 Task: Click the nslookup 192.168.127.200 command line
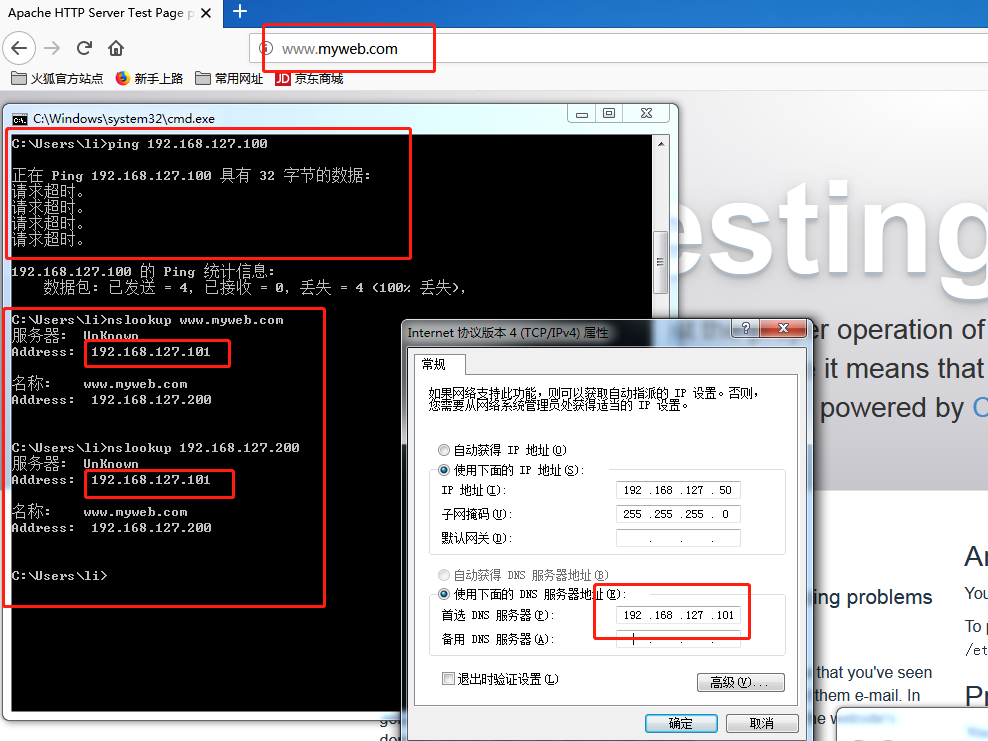point(156,448)
